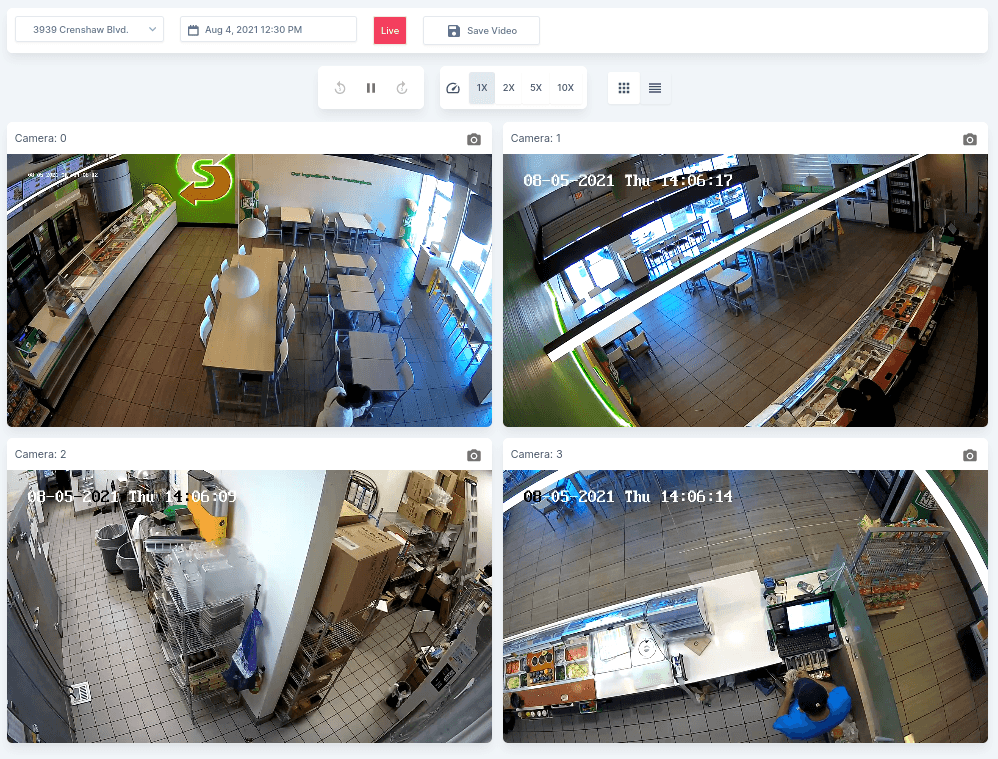Click the rewind 5 seconds icon

[340, 88]
